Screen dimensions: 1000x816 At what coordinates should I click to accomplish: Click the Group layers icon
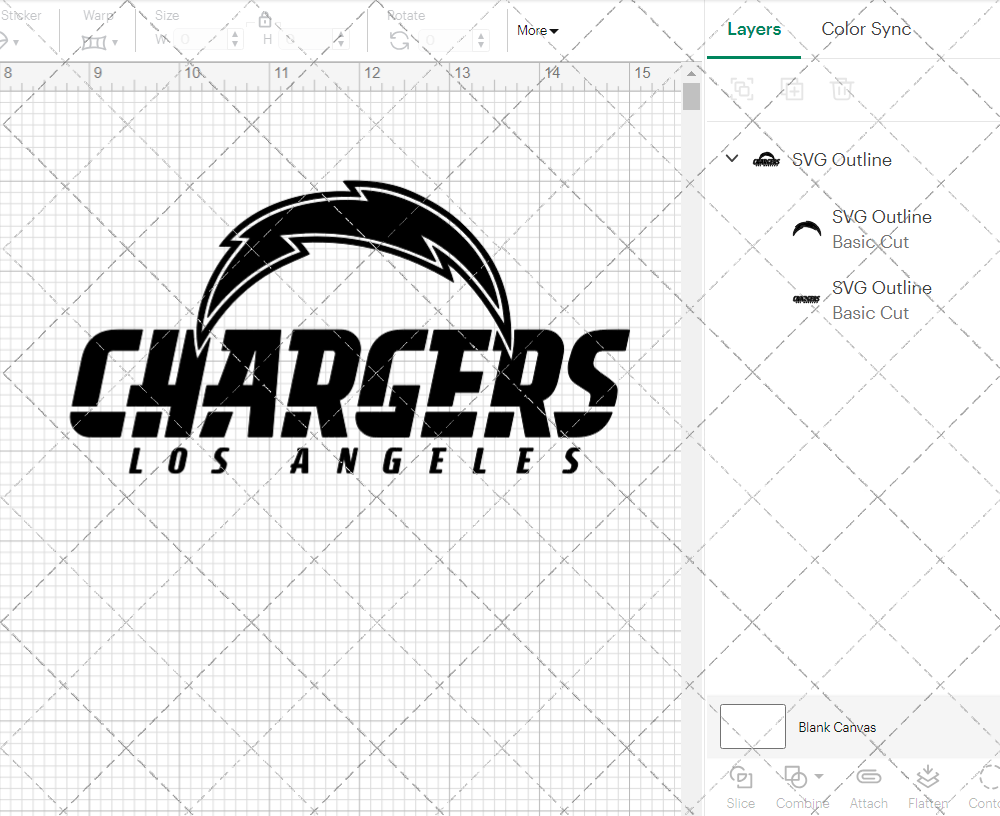pyautogui.click(x=742, y=89)
